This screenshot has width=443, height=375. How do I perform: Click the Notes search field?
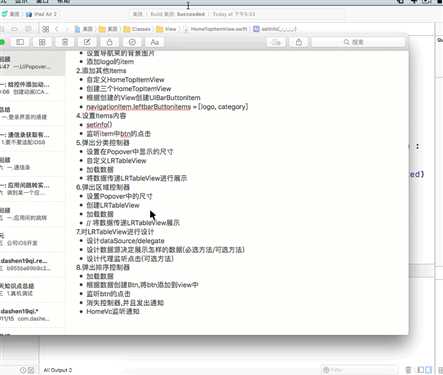pos(358,42)
